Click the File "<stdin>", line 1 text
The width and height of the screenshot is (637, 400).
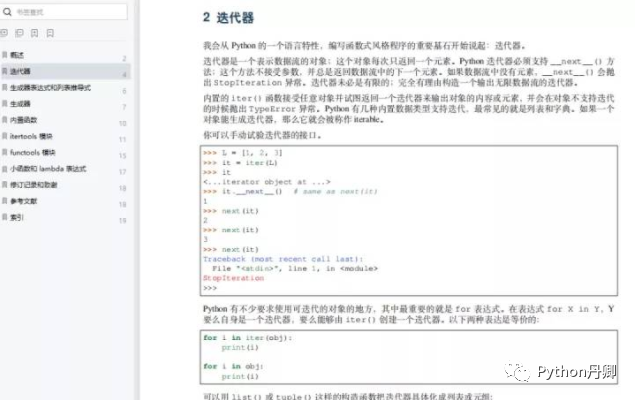[x=295, y=269]
